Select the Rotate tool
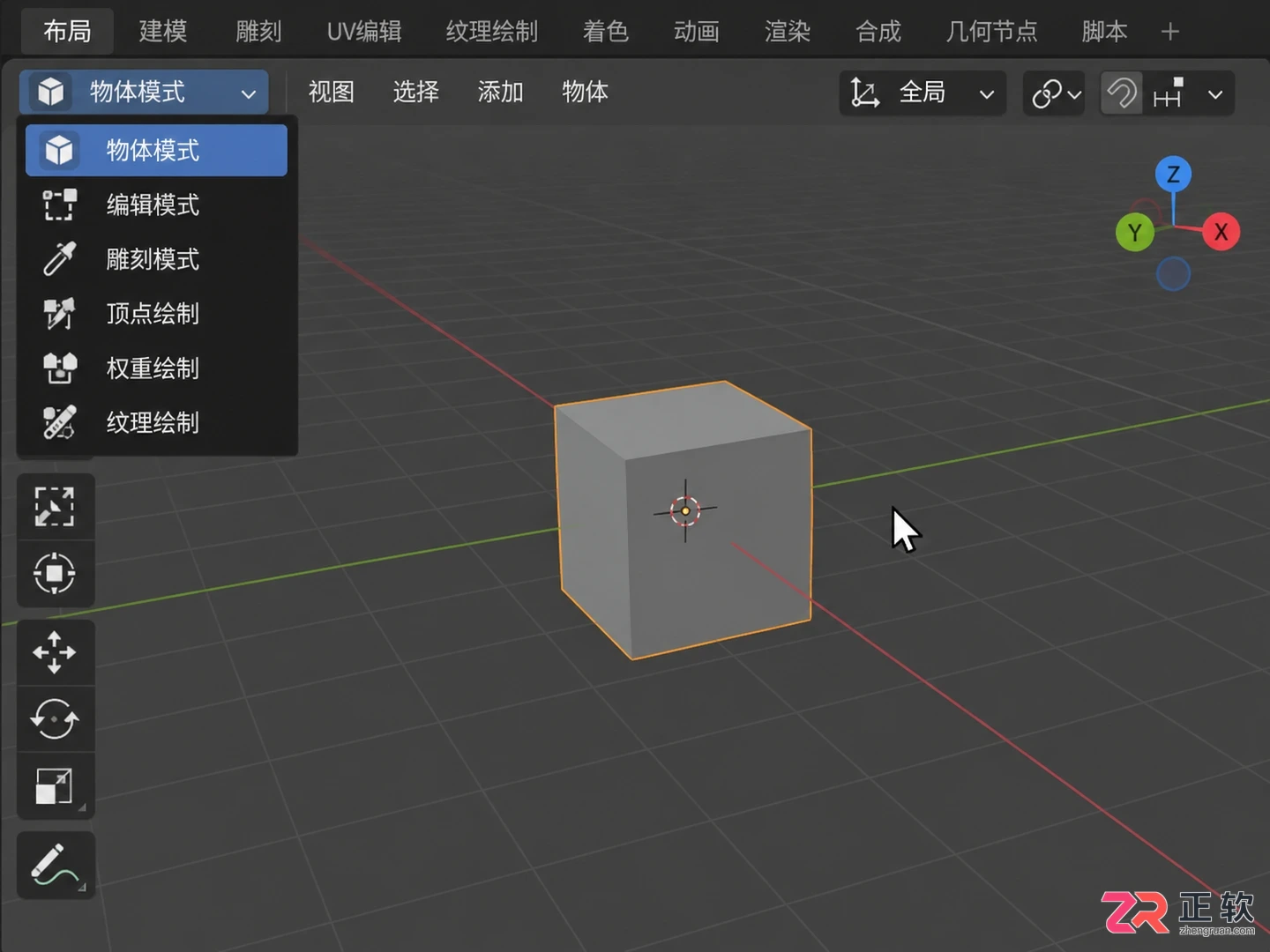 pos(55,719)
